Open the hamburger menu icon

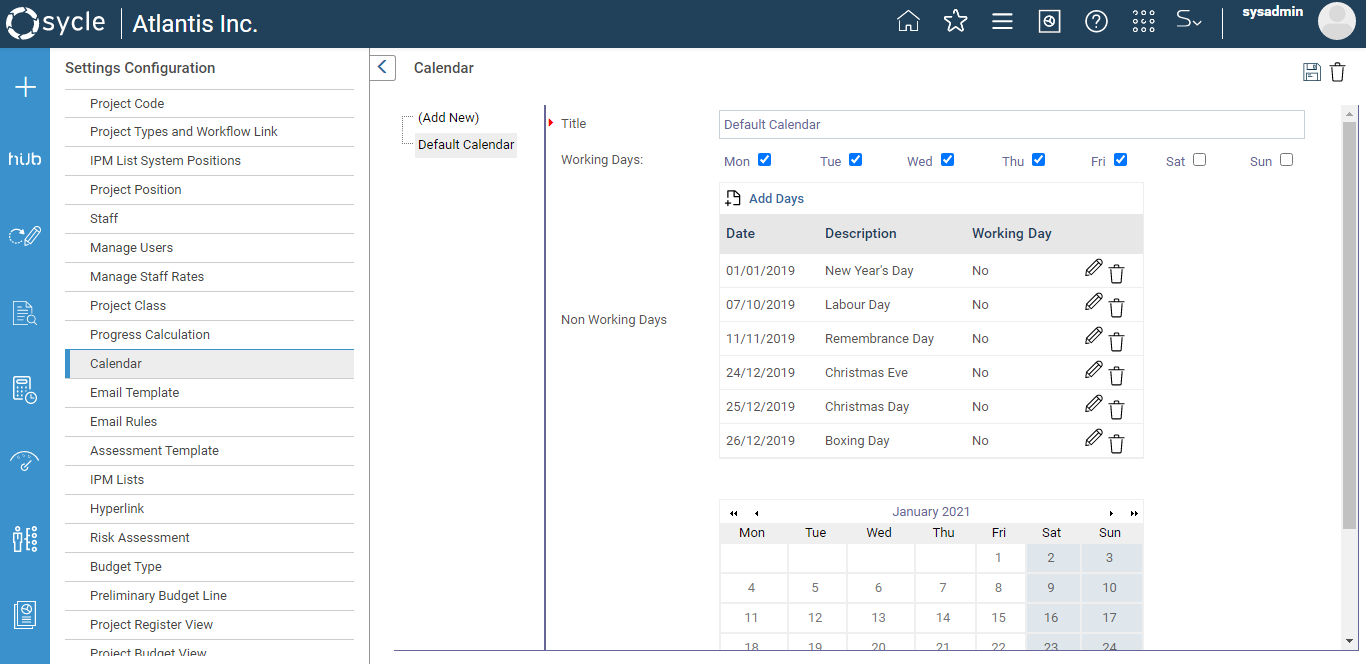click(1002, 21)
